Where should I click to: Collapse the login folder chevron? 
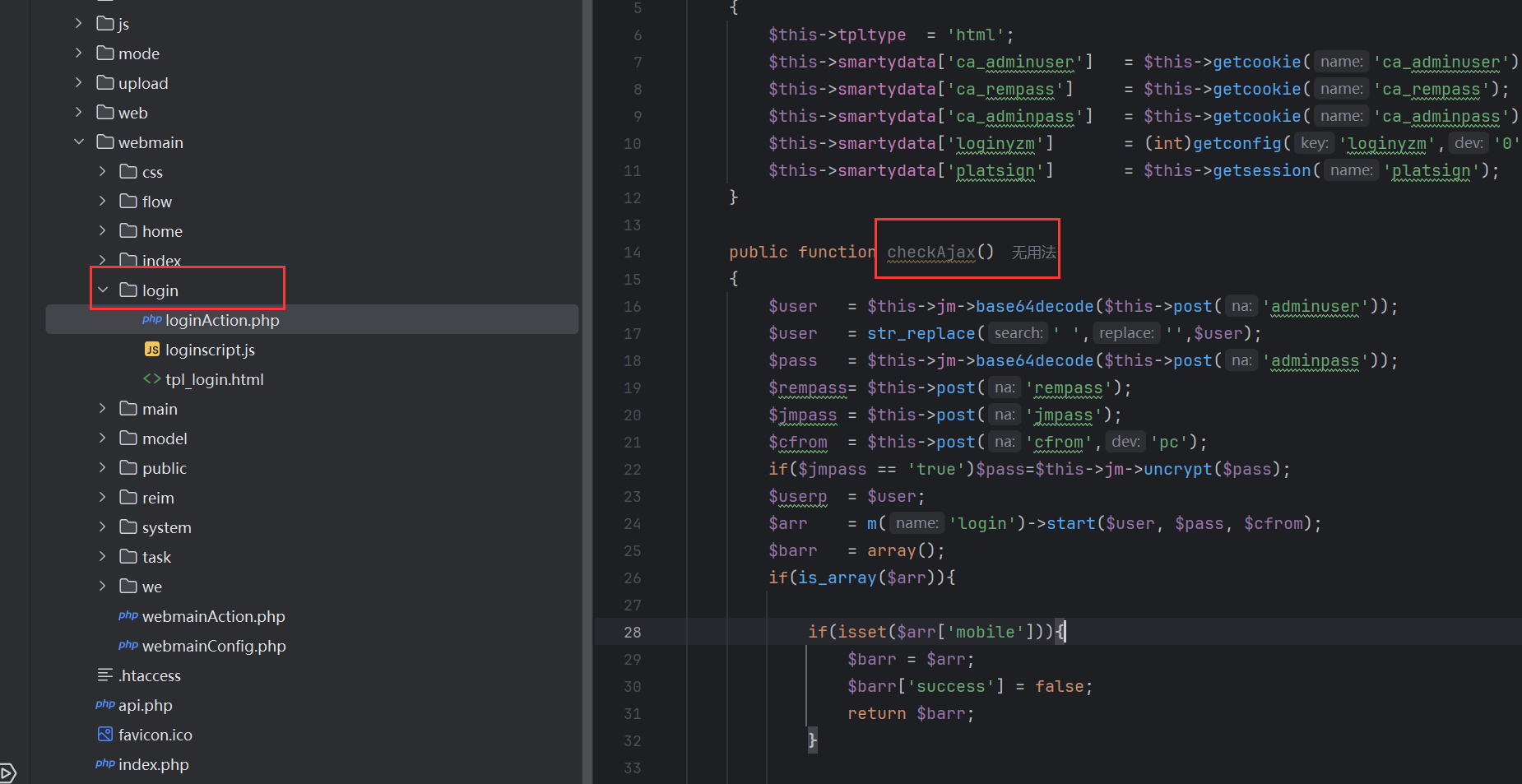(x=103, y=290)
